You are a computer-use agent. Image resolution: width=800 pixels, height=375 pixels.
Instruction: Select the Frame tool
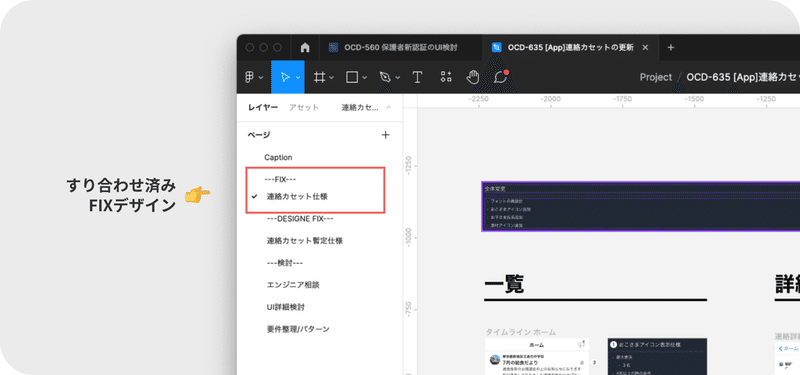click(319, 77)
